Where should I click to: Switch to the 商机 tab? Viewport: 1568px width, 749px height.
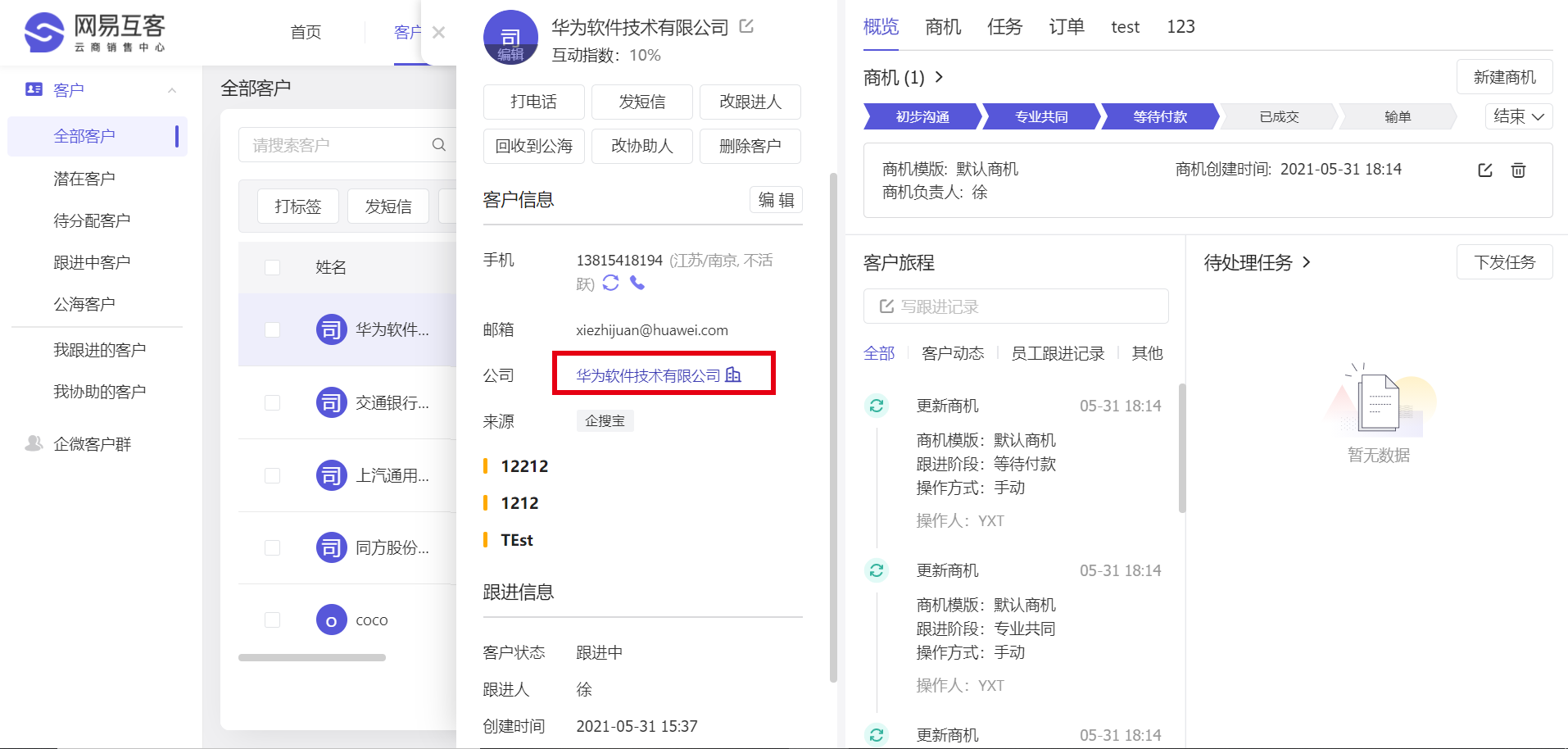pyautogui.click(x=943, y=26)
